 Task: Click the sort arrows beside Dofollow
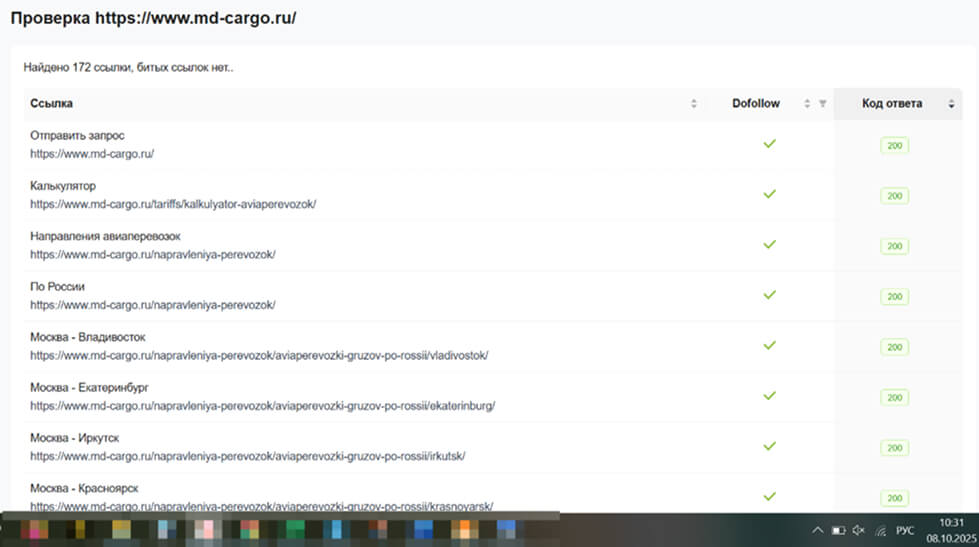point(807,104)
